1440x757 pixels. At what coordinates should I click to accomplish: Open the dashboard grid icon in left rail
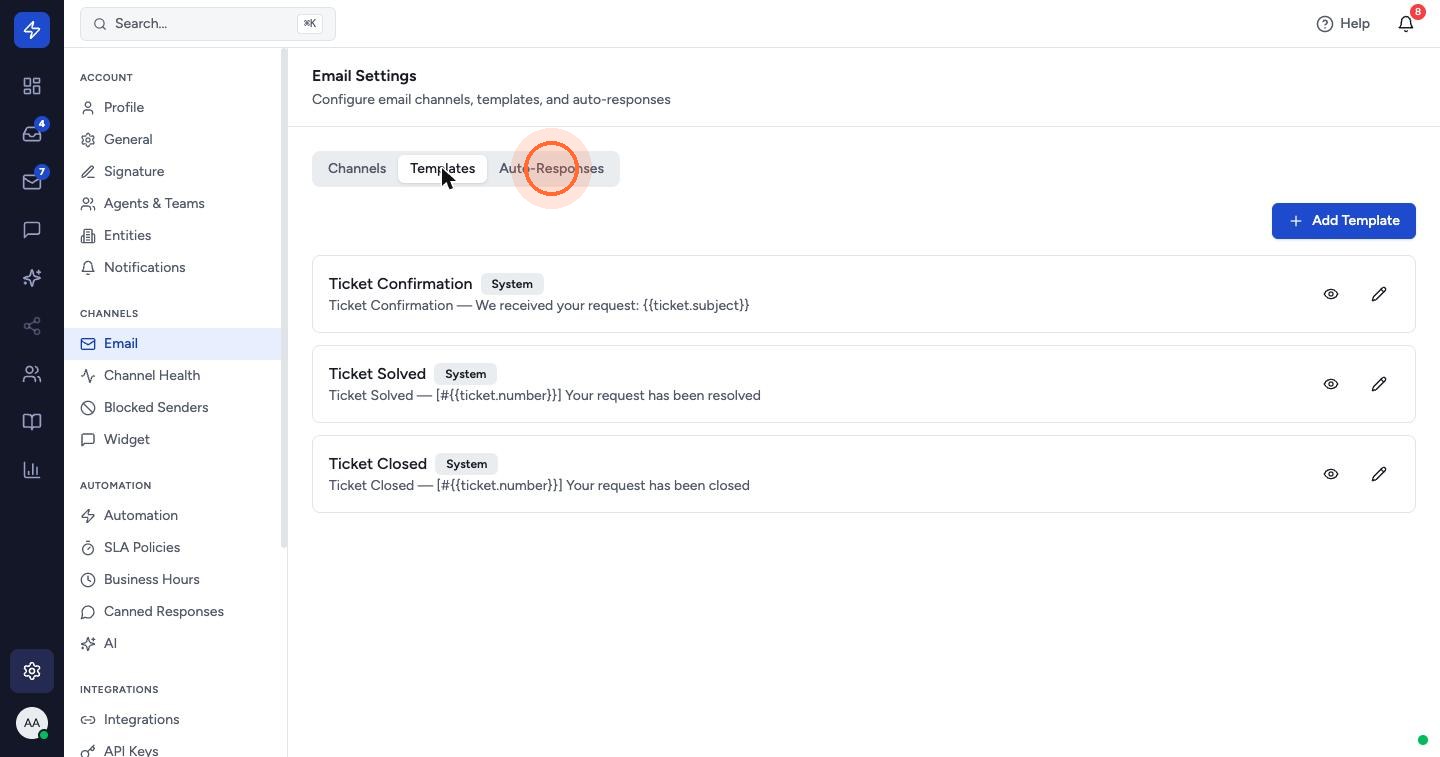[32, 86]
